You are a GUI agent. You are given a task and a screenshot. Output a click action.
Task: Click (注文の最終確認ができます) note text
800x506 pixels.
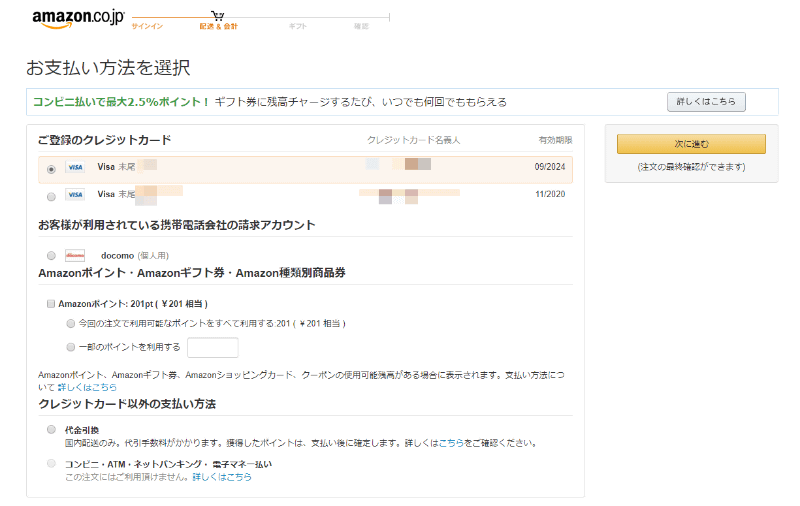(x=691, y=167)
